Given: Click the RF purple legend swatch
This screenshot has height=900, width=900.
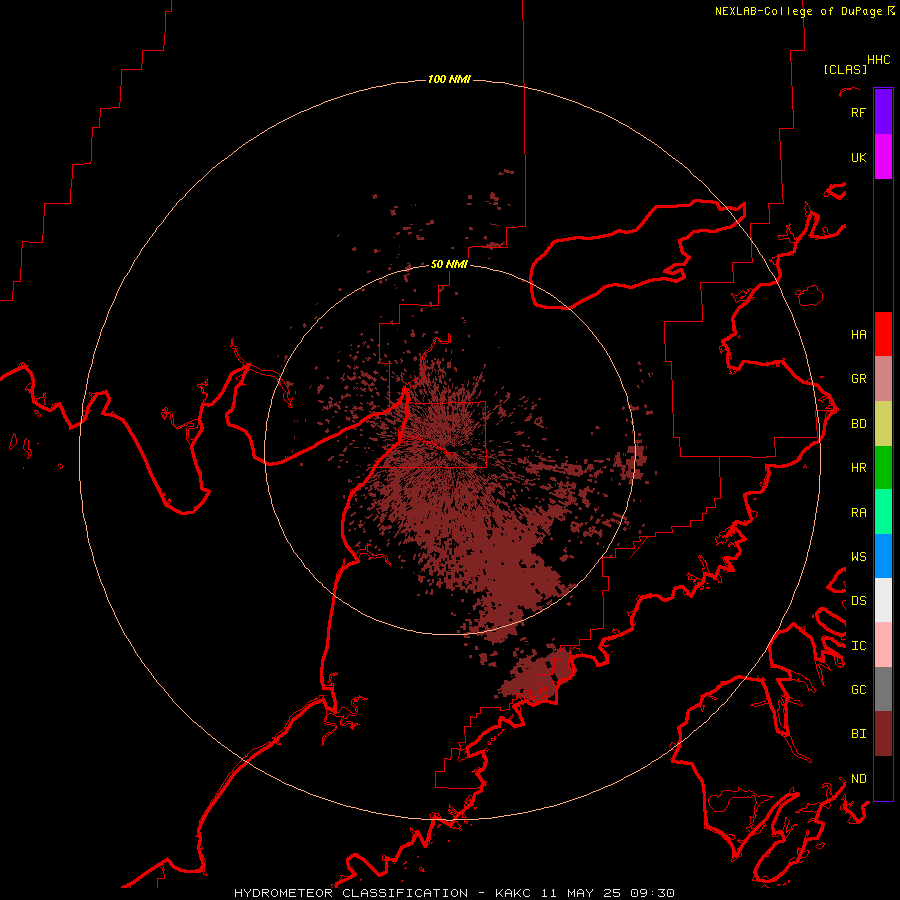Looking at the screenshot, I should coord(883,112).
